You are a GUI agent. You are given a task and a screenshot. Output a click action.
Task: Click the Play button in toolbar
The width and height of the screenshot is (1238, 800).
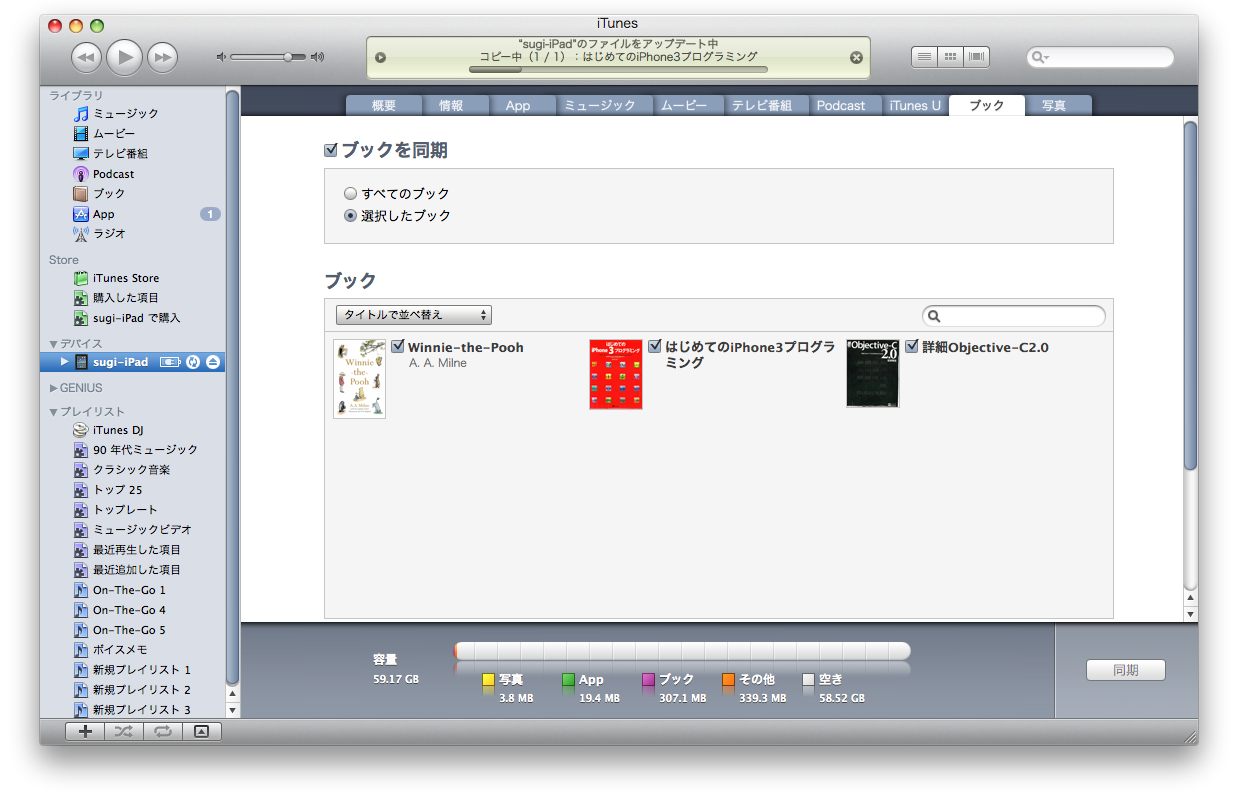(124, 58)
